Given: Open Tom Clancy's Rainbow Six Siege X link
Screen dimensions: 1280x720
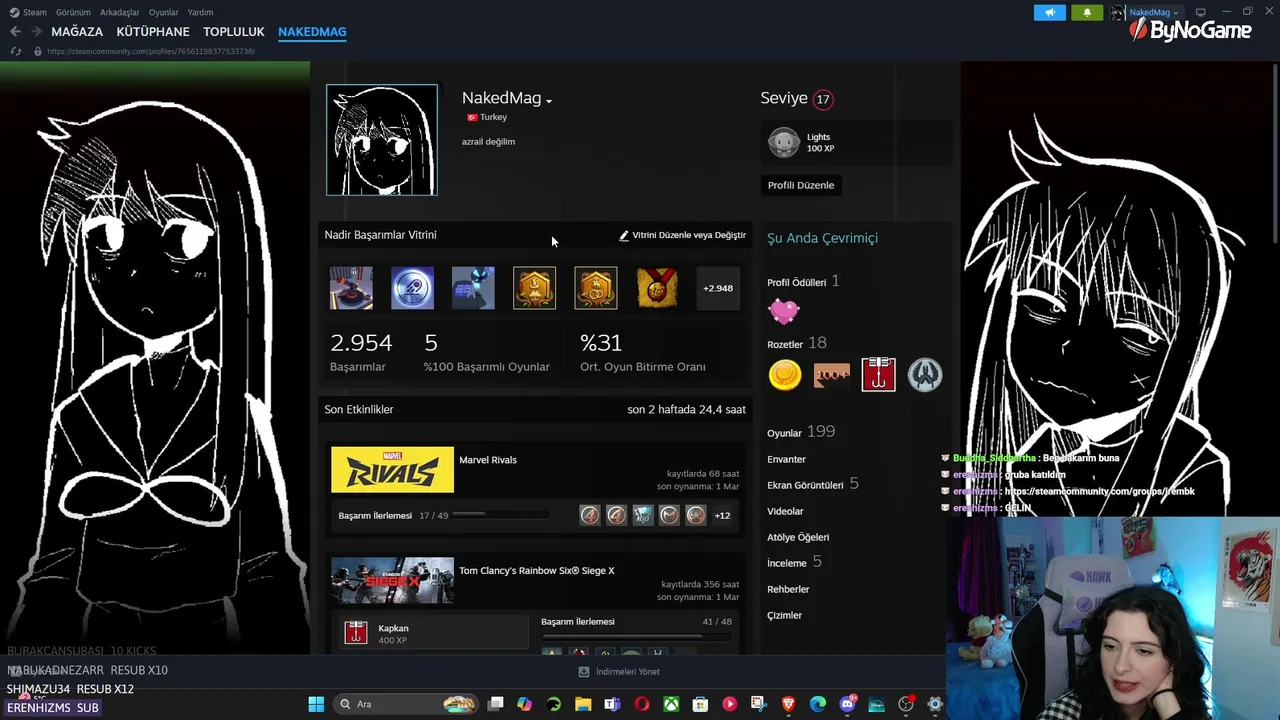Looking at the screenshot, I should [537, 571].
